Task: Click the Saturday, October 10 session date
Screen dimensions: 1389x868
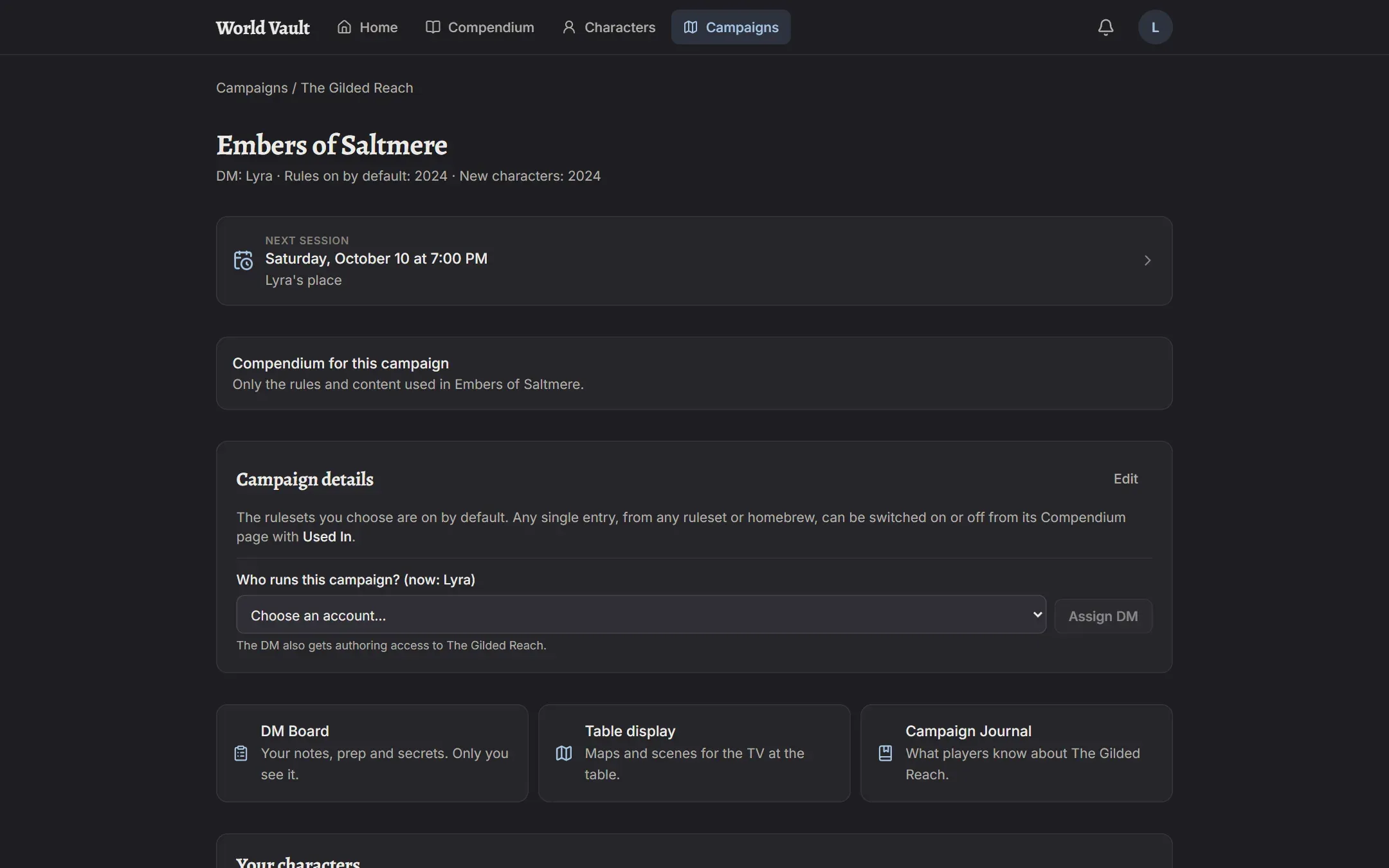Action: point(376,258)
